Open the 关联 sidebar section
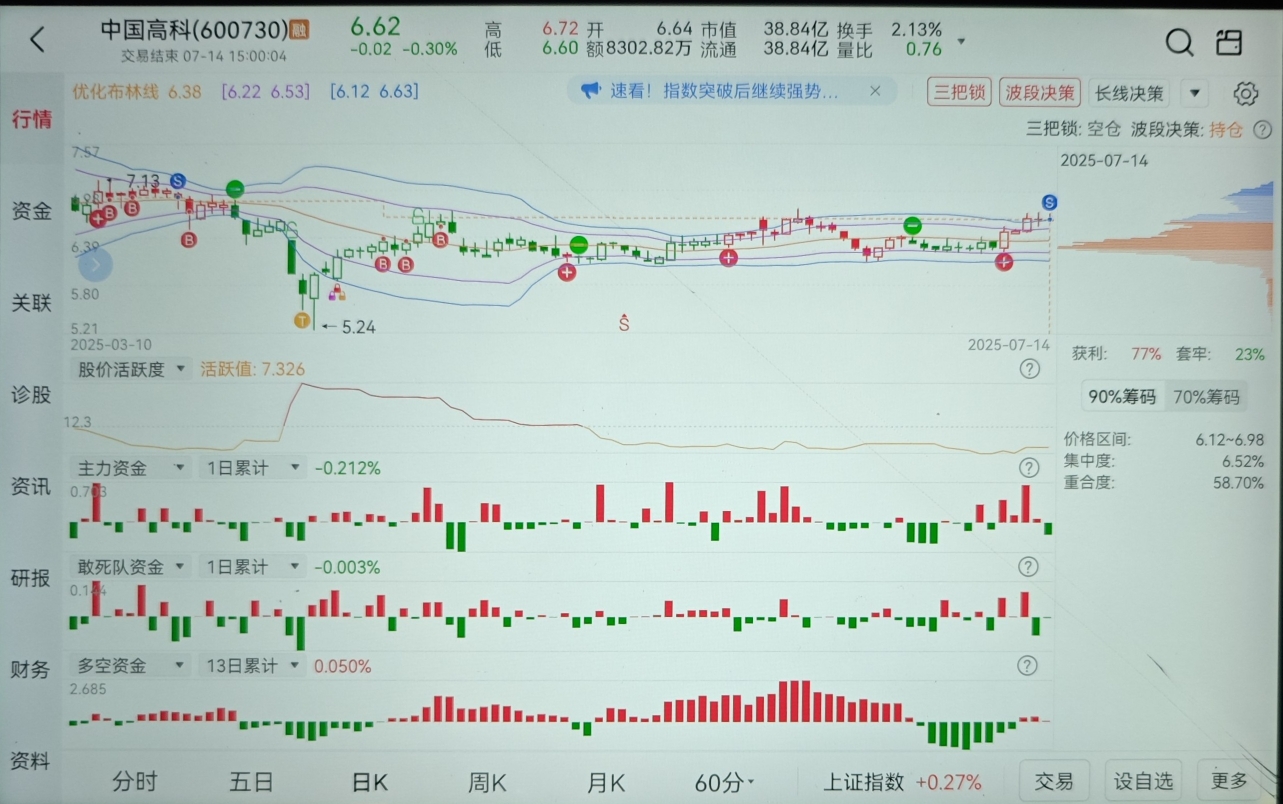The image size is (1283, 804). (x=31, y=302)
